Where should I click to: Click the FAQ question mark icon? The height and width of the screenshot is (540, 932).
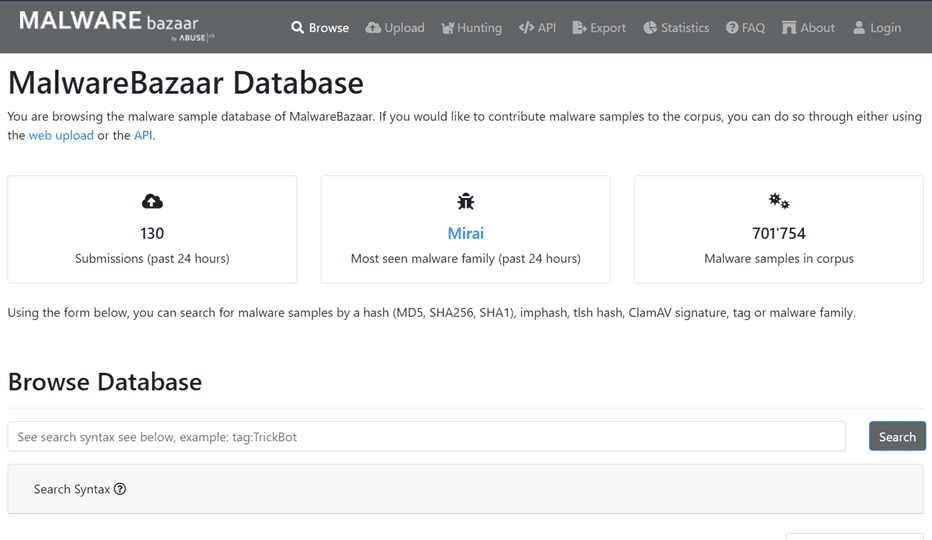coord(732,28)
